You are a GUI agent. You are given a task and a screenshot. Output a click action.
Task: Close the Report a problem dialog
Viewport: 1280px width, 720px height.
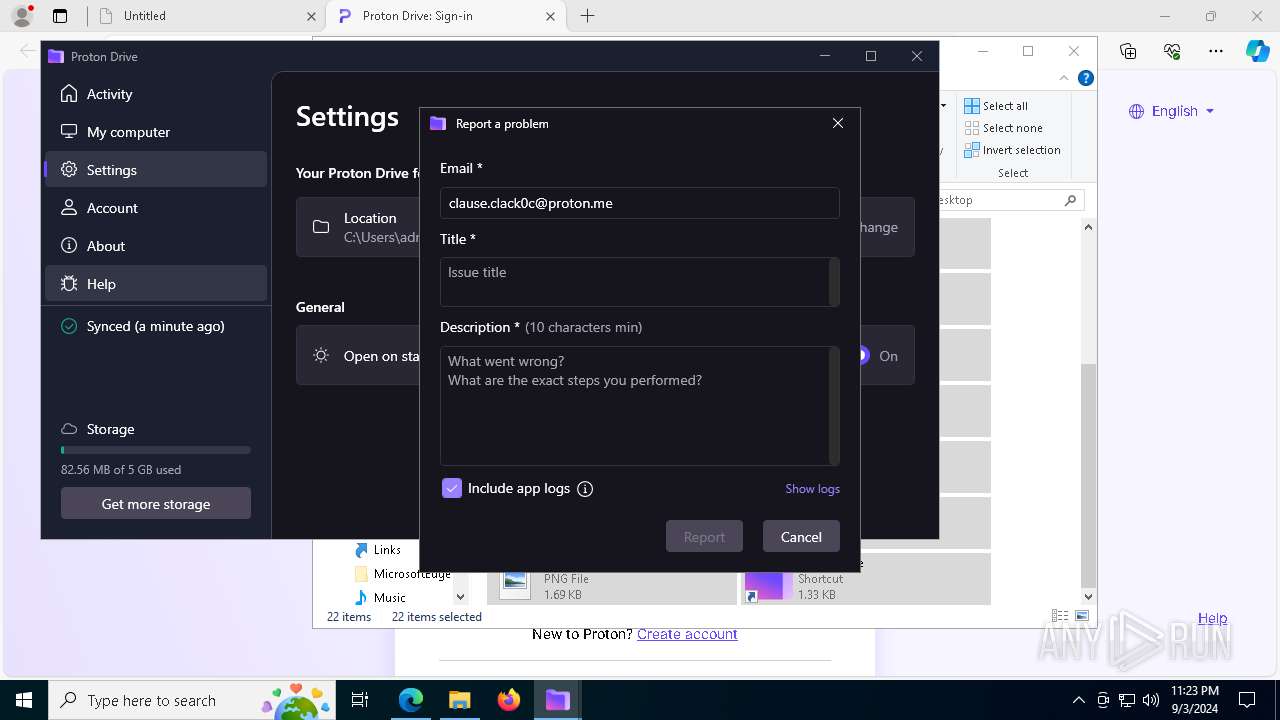tap(838, 123)
